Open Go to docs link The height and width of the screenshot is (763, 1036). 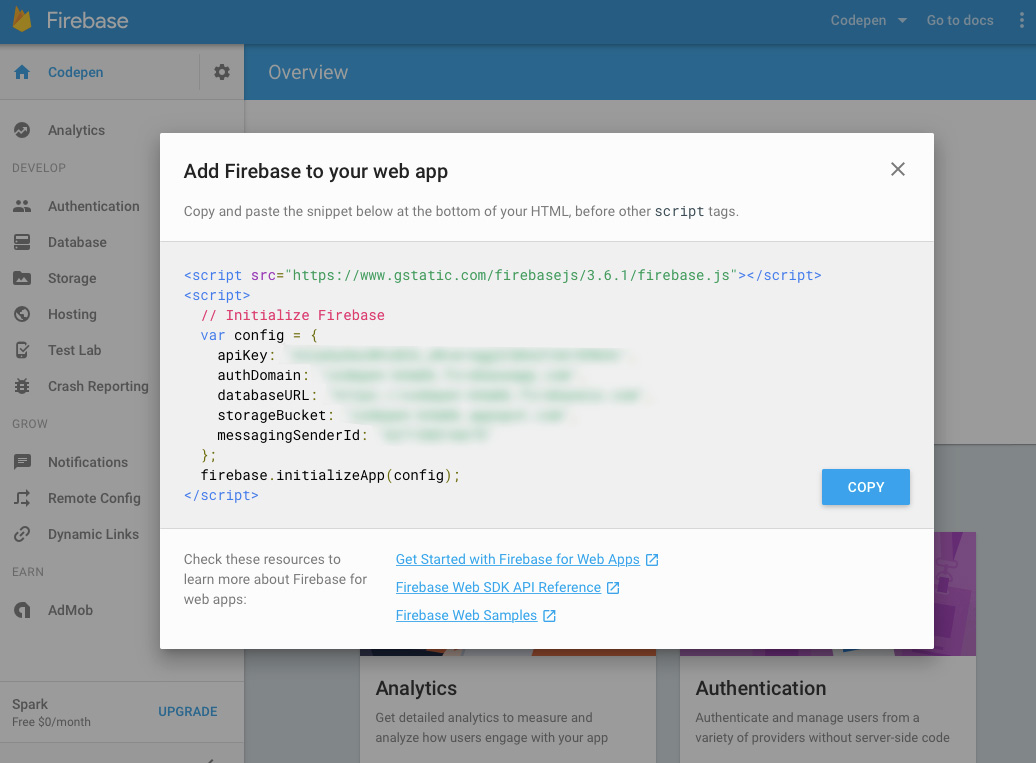959,20
